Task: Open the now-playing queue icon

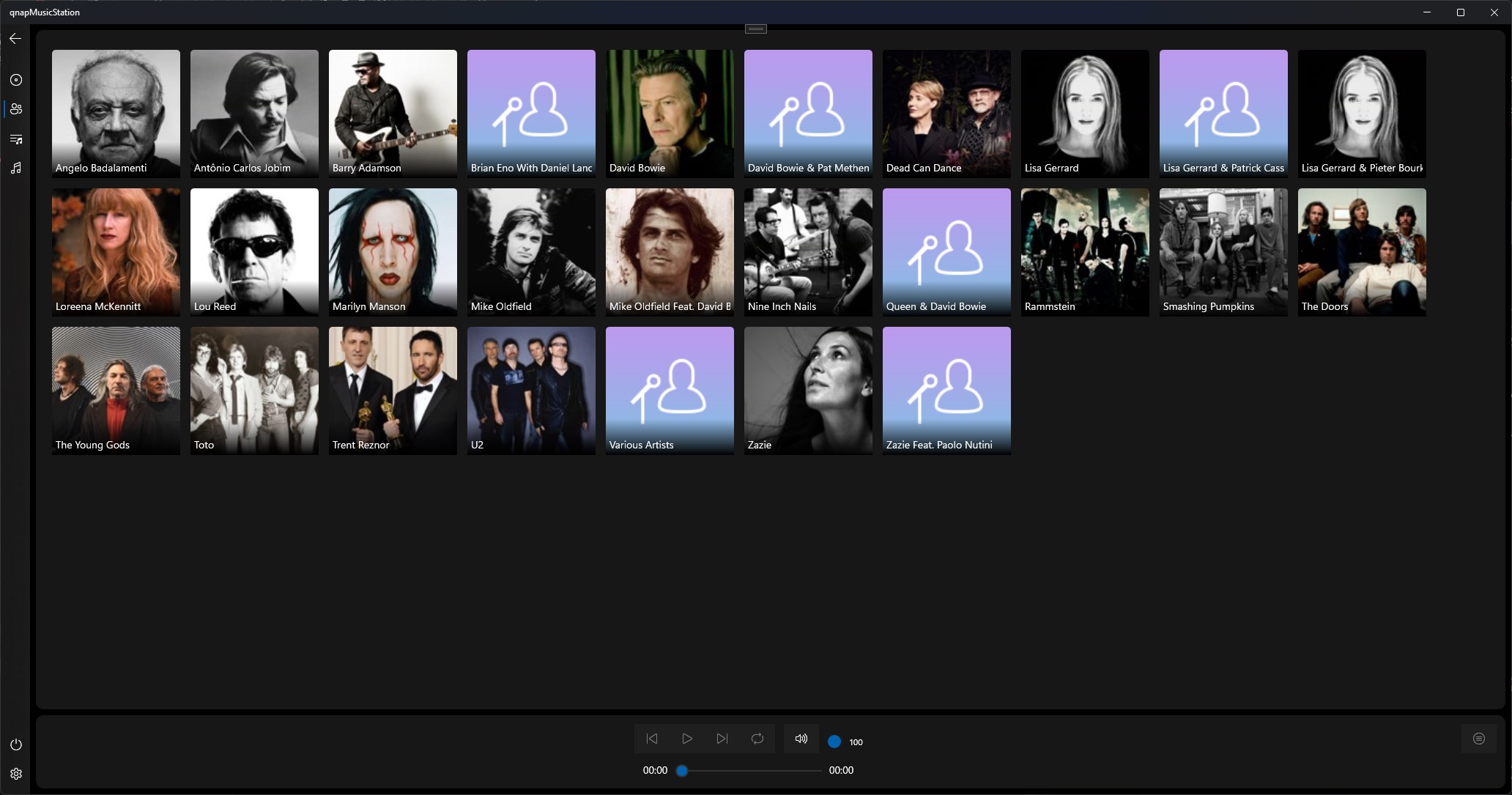Action: click(1478, 739)
